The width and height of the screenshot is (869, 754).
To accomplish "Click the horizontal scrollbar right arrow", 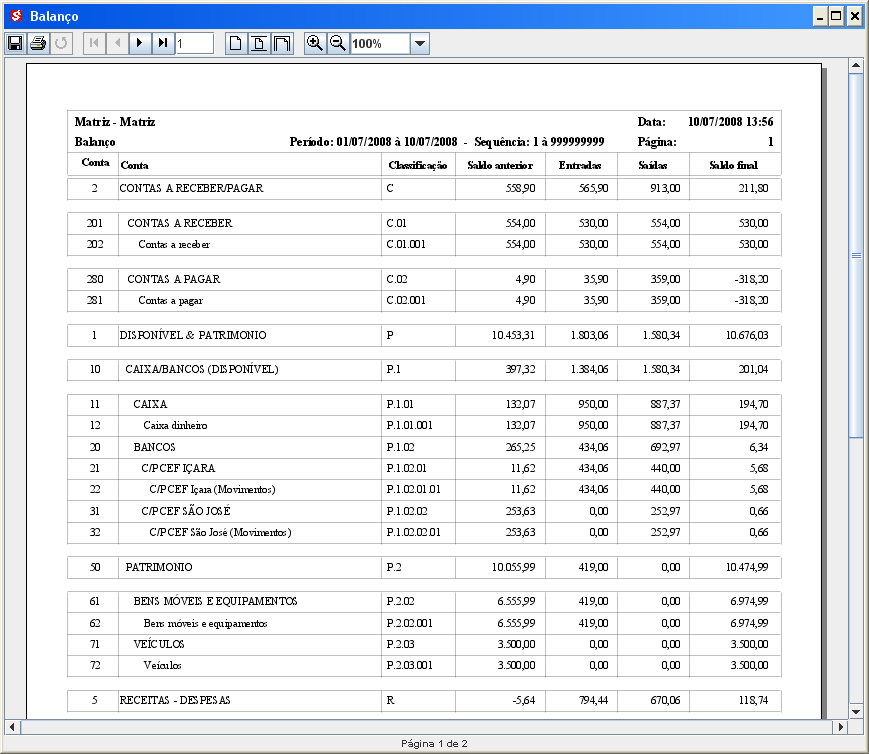I will [x=841, y=726].
